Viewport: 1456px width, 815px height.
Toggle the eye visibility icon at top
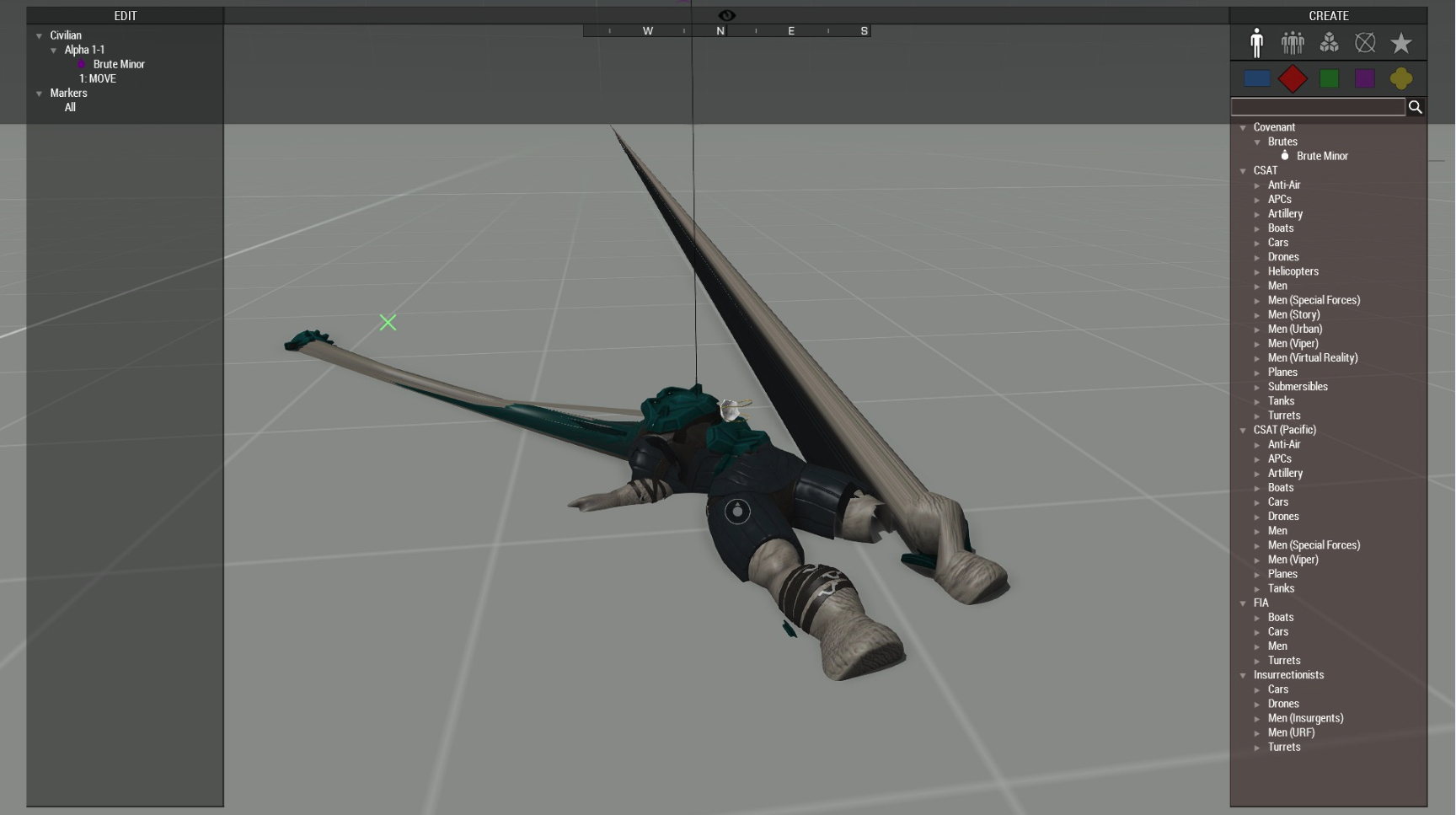pos(727,15)
